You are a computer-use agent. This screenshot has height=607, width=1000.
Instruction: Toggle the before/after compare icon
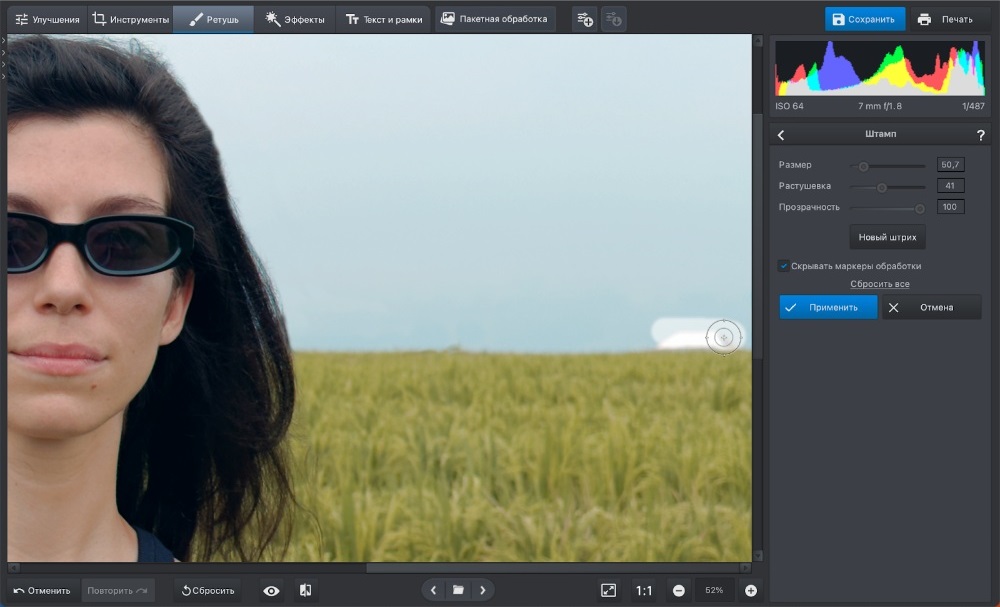coord(305,591)
